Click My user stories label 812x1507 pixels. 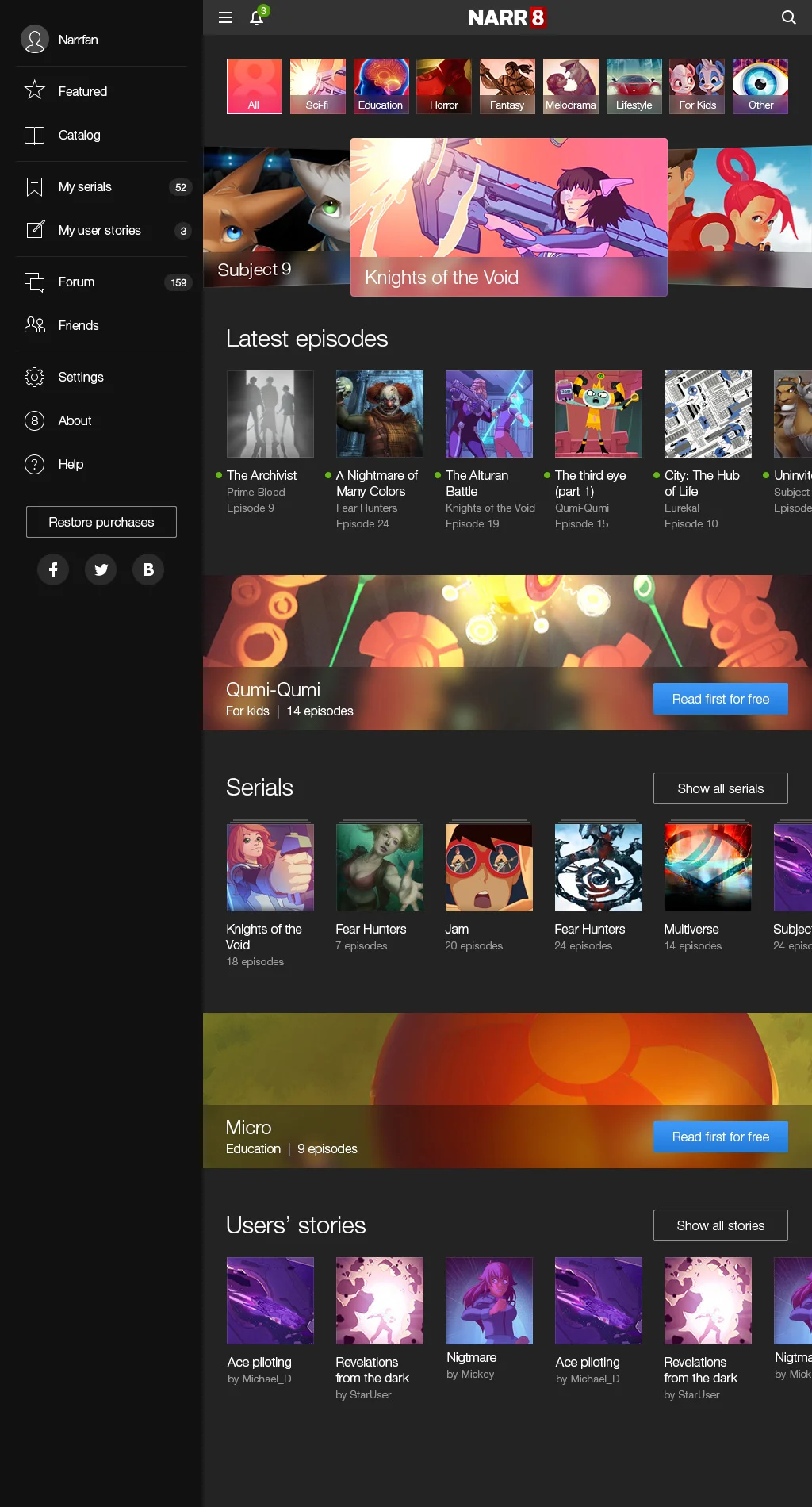click(100, 230)
